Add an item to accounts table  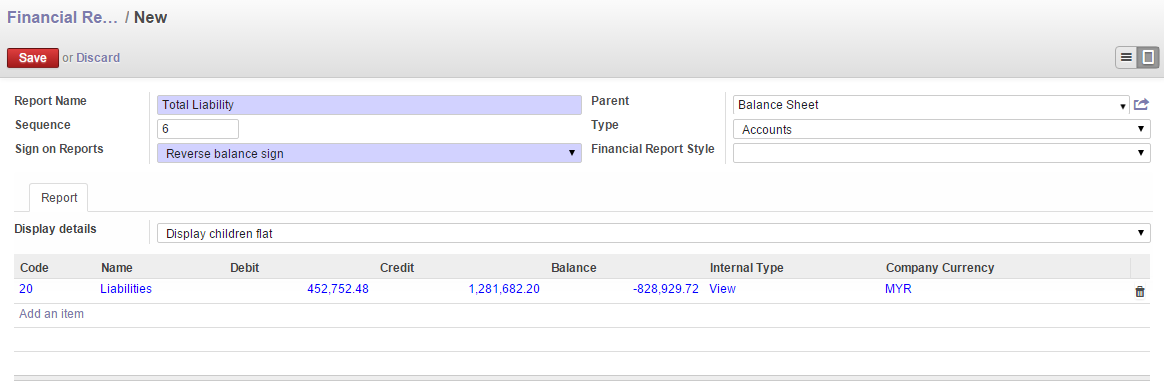pos(51,314)
